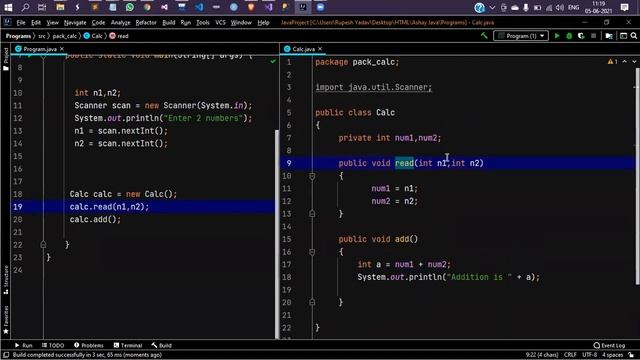This screenshot has width=640, height=360.
Task: Open Project Structure folder icon
Action: click(x=609, y=36)
